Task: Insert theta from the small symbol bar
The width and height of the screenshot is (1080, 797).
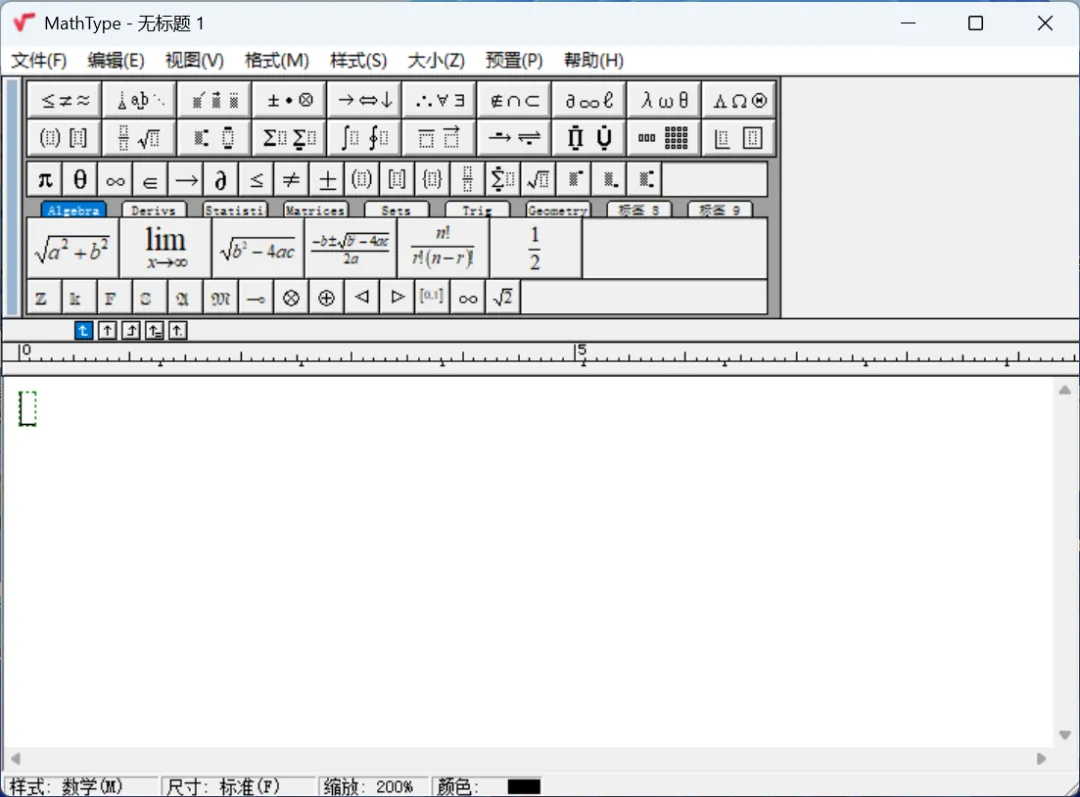Action: pyautogui.click(x=80, y=180)
